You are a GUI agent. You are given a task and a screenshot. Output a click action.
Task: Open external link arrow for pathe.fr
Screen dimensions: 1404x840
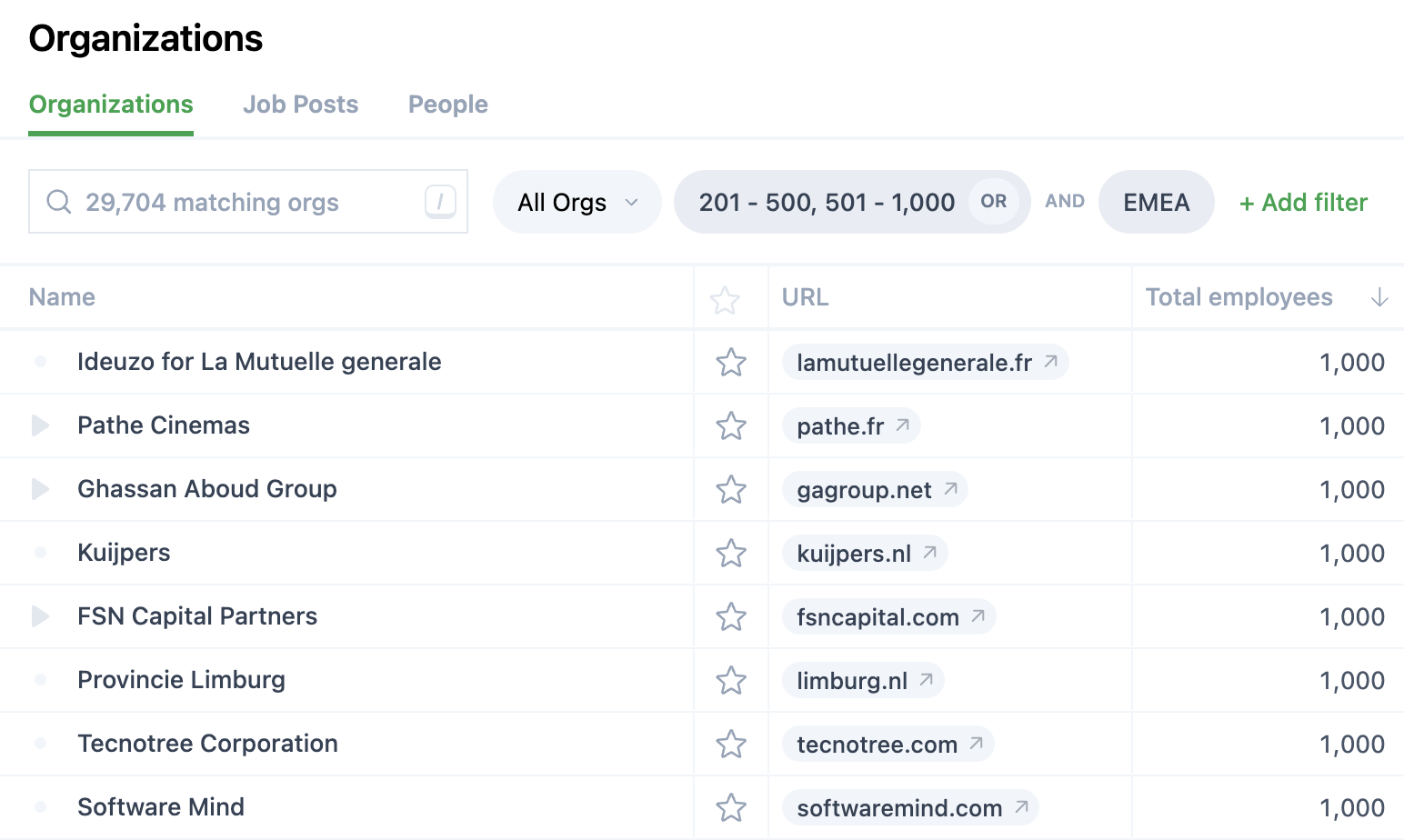click(903, 425)
